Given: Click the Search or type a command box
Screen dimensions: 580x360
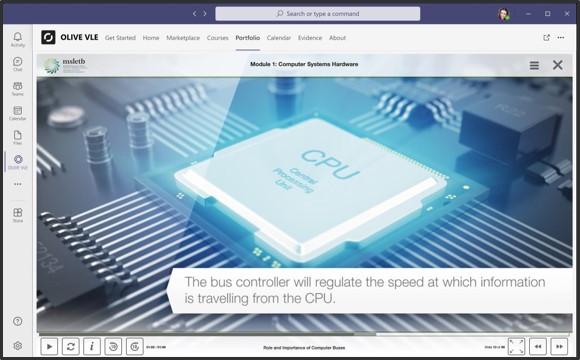Looking at the screenshot, I should 318,14.
